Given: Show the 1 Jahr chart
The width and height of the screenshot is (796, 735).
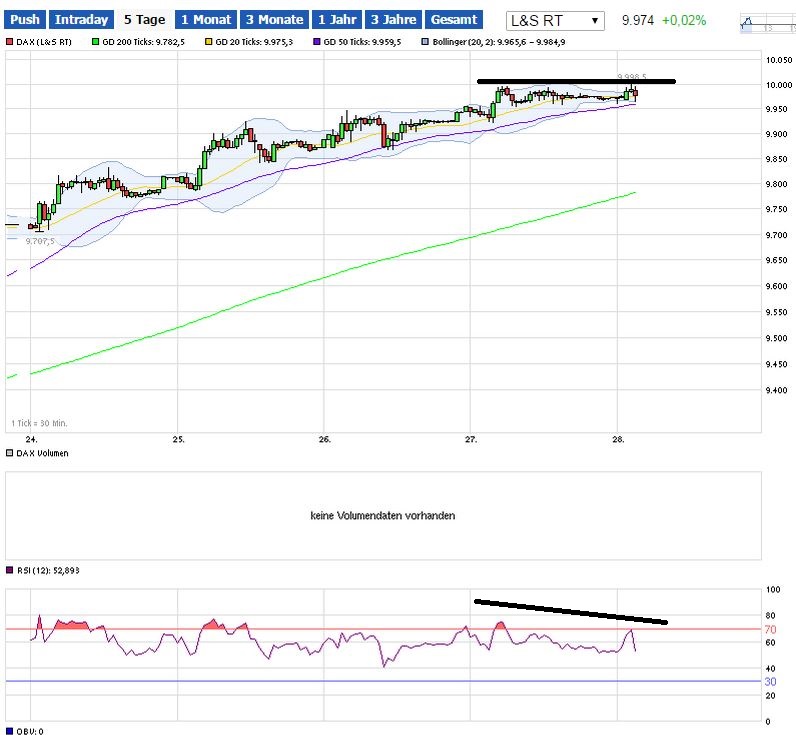Looking at the screenshot, I should click(337, 20).
